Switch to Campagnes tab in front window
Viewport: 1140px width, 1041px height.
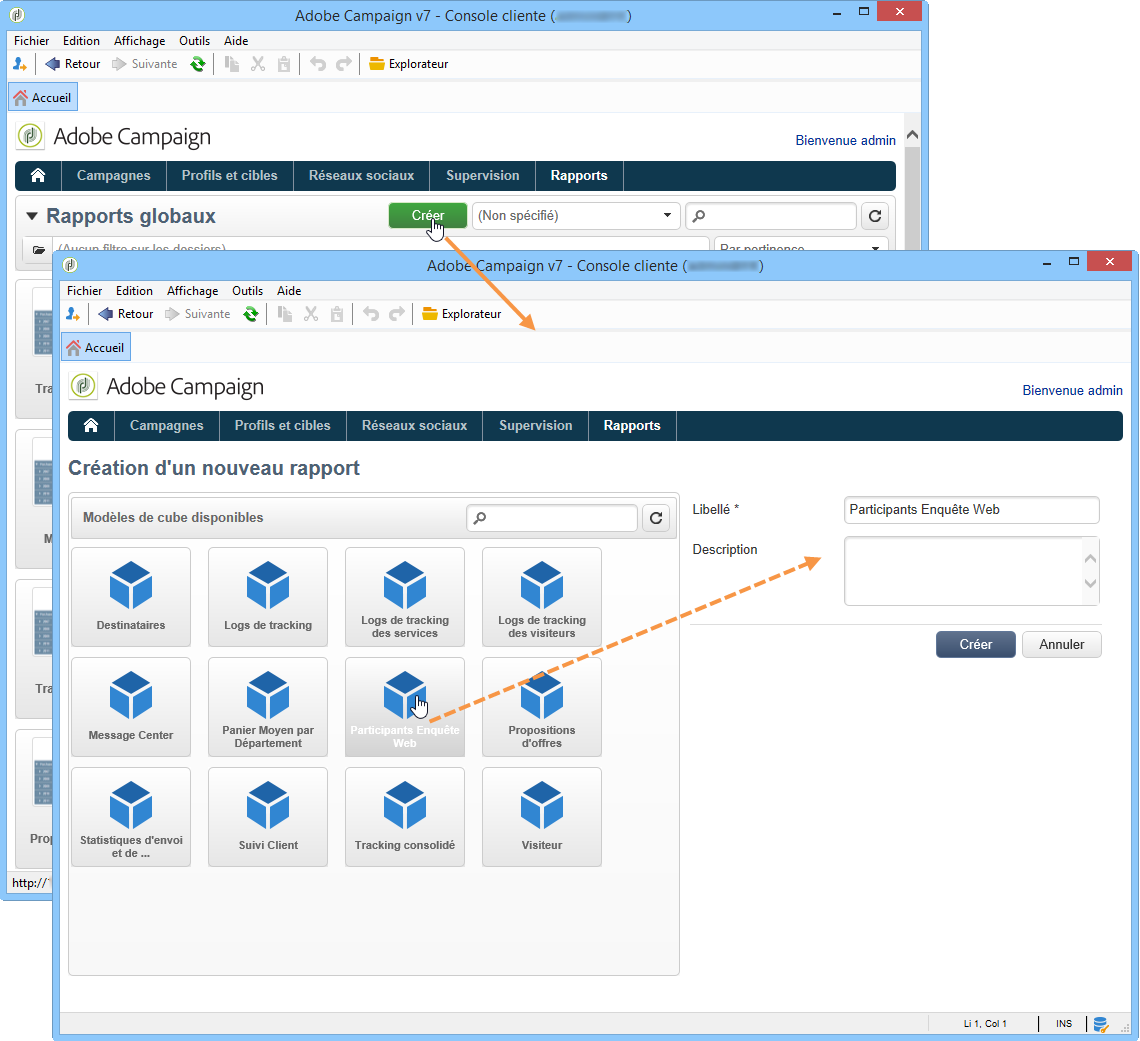pyautogui.click(x=166, y=425)
